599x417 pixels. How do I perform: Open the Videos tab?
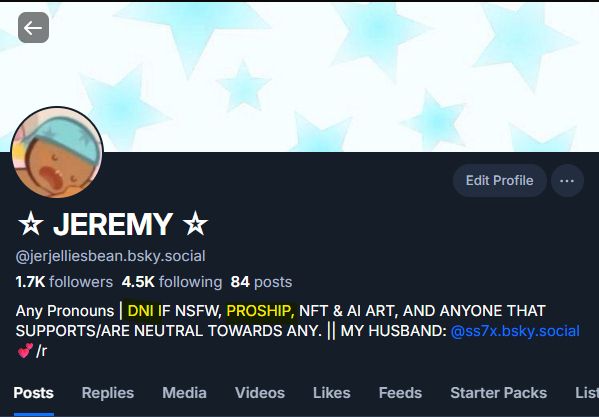pos(260,393)
